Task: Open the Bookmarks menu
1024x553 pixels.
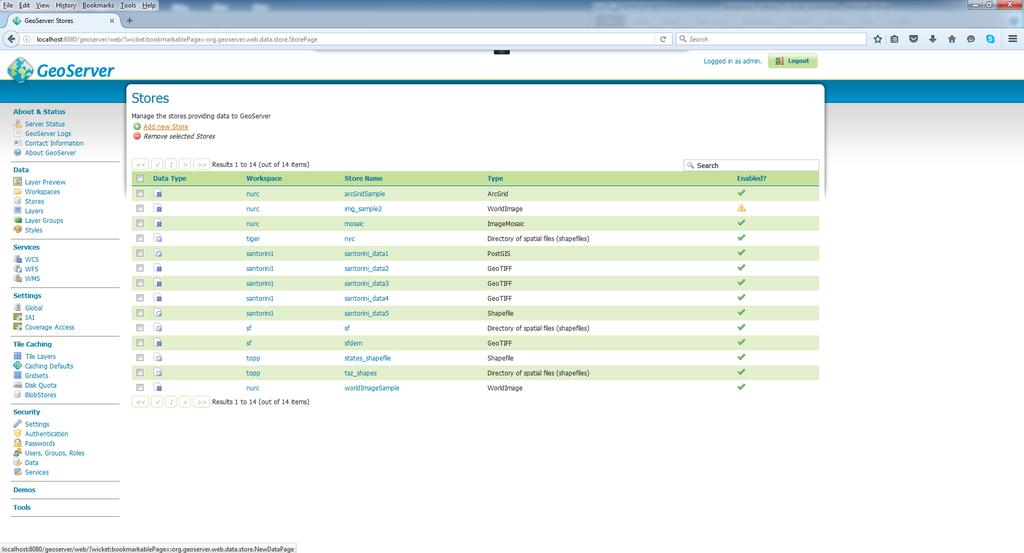Action: [98, 5]
